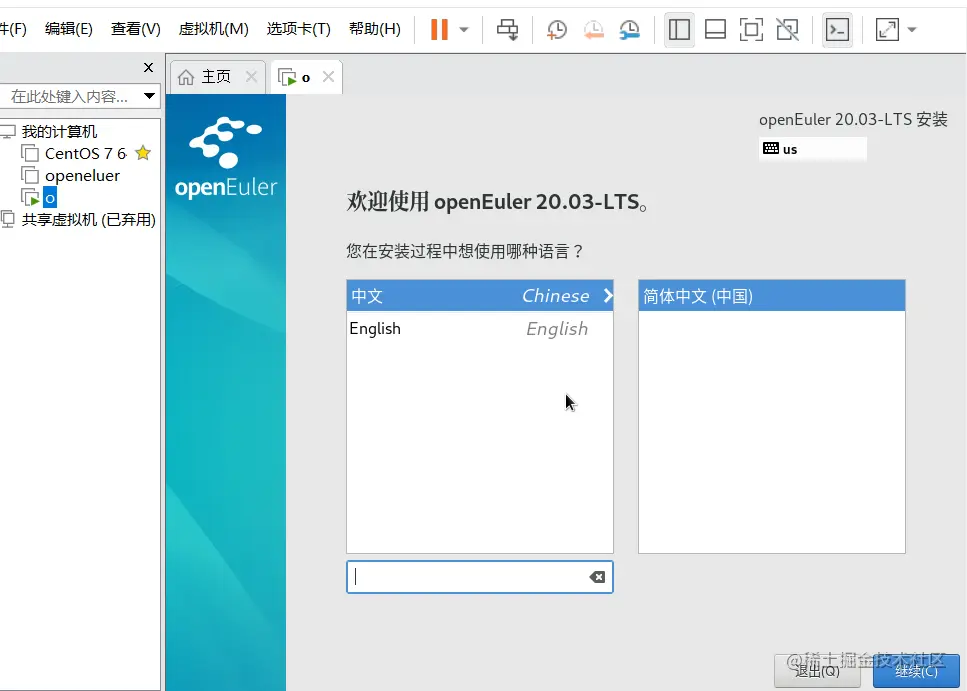
Task: Enter full screen mode
Action: [751, 29]
